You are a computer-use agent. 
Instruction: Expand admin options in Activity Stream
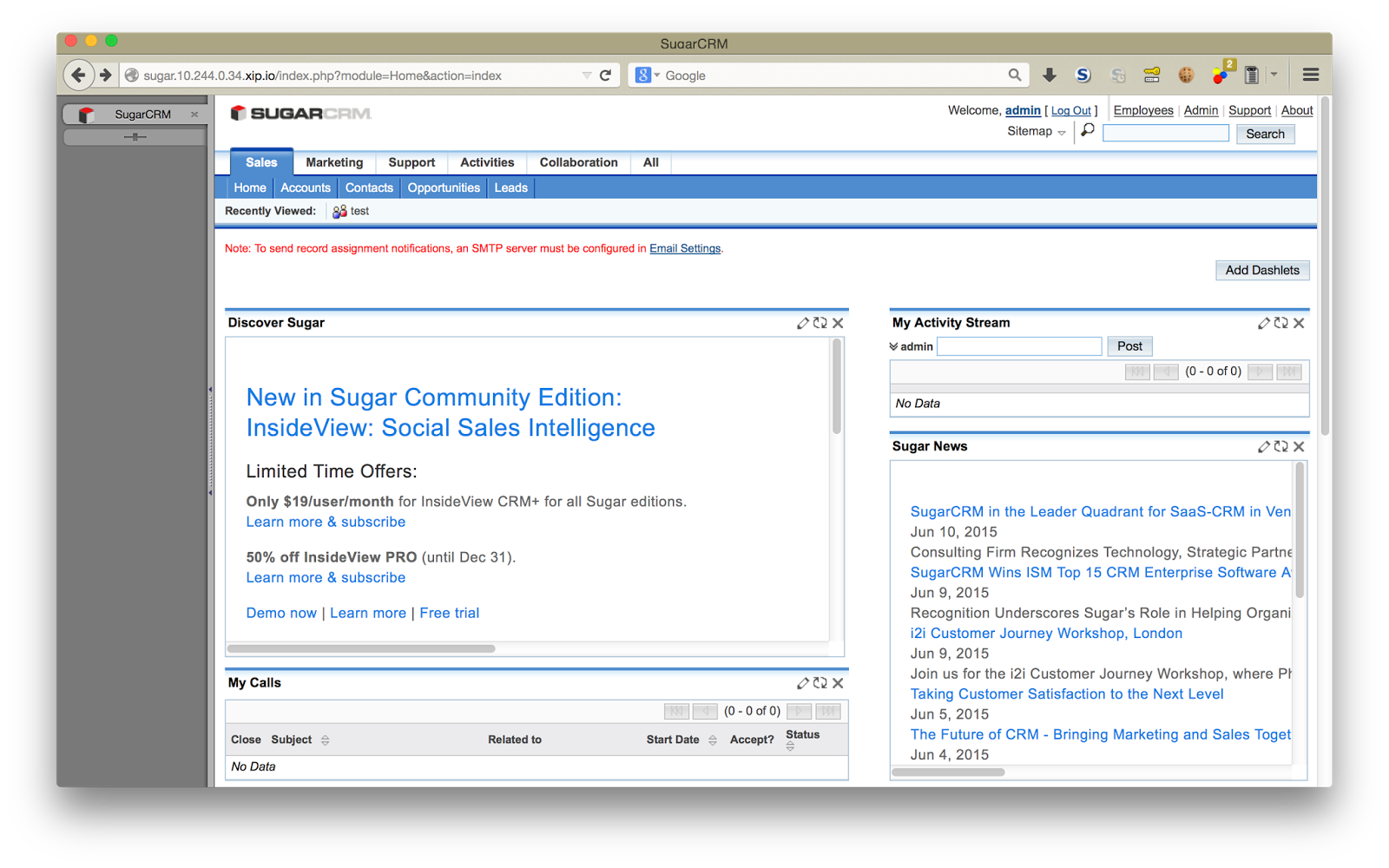point(893,346)
